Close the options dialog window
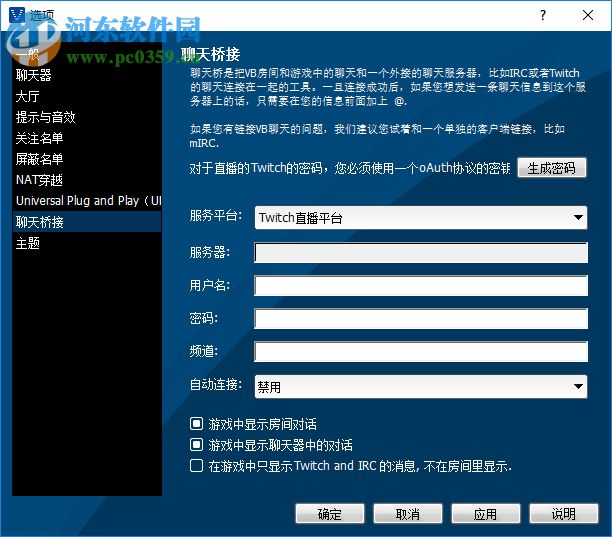This screenshot has width=612, height=537. (x=588, y=15)
